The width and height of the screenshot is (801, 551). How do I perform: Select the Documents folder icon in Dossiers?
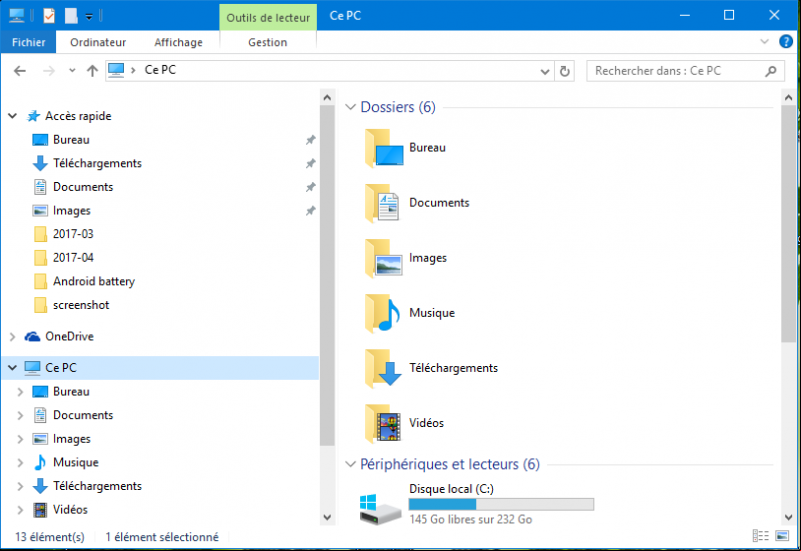click(384, 203)
